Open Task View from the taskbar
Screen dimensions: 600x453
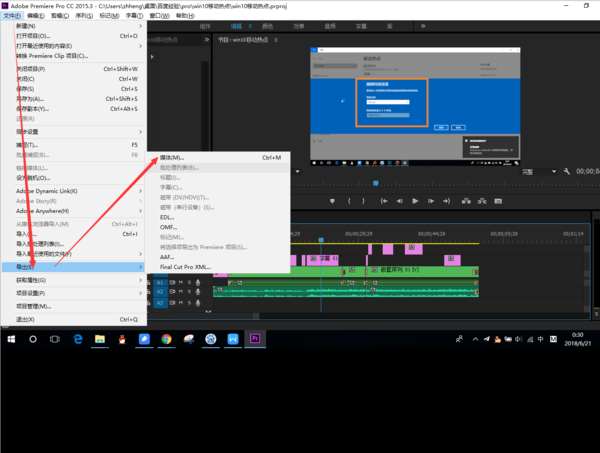pyautogui.click(x=55, y=339)
